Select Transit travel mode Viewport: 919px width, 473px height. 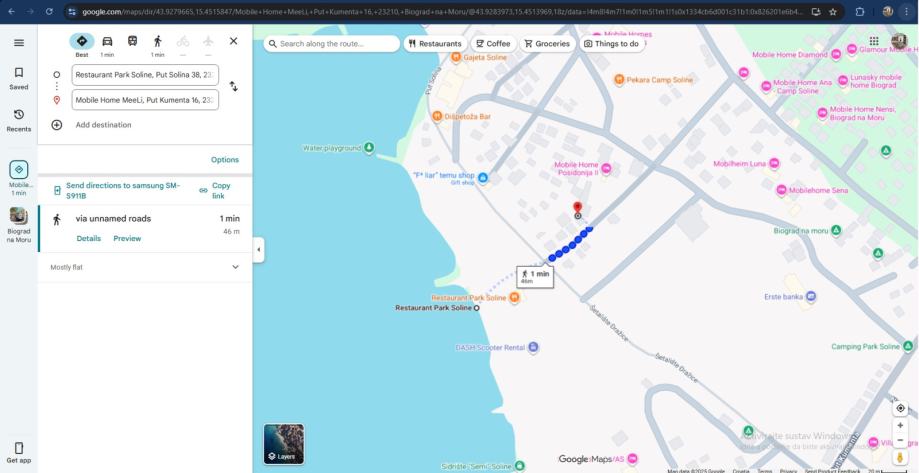tap(132, 42)
